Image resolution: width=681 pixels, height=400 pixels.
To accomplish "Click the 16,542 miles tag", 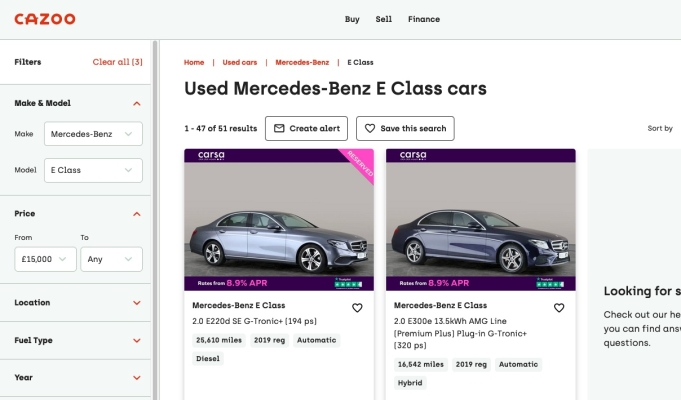I will (x=421, y=365).
